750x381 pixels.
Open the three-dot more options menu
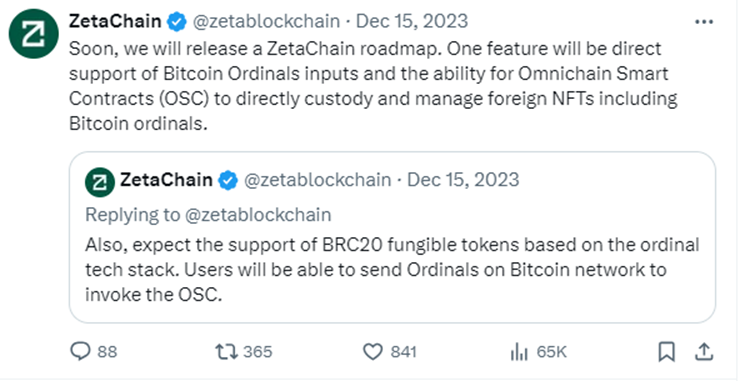(x=704, y=22)
